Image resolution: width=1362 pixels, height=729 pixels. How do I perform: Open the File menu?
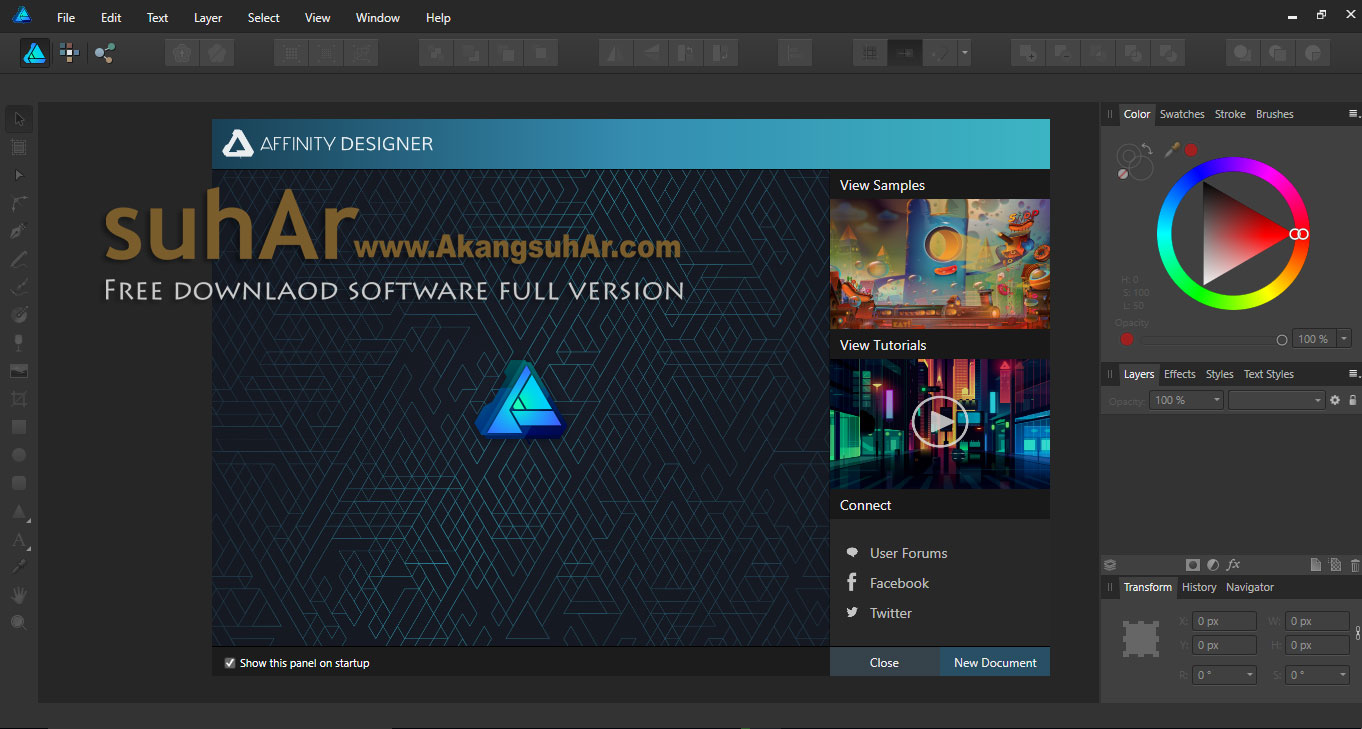click(66, 18)
